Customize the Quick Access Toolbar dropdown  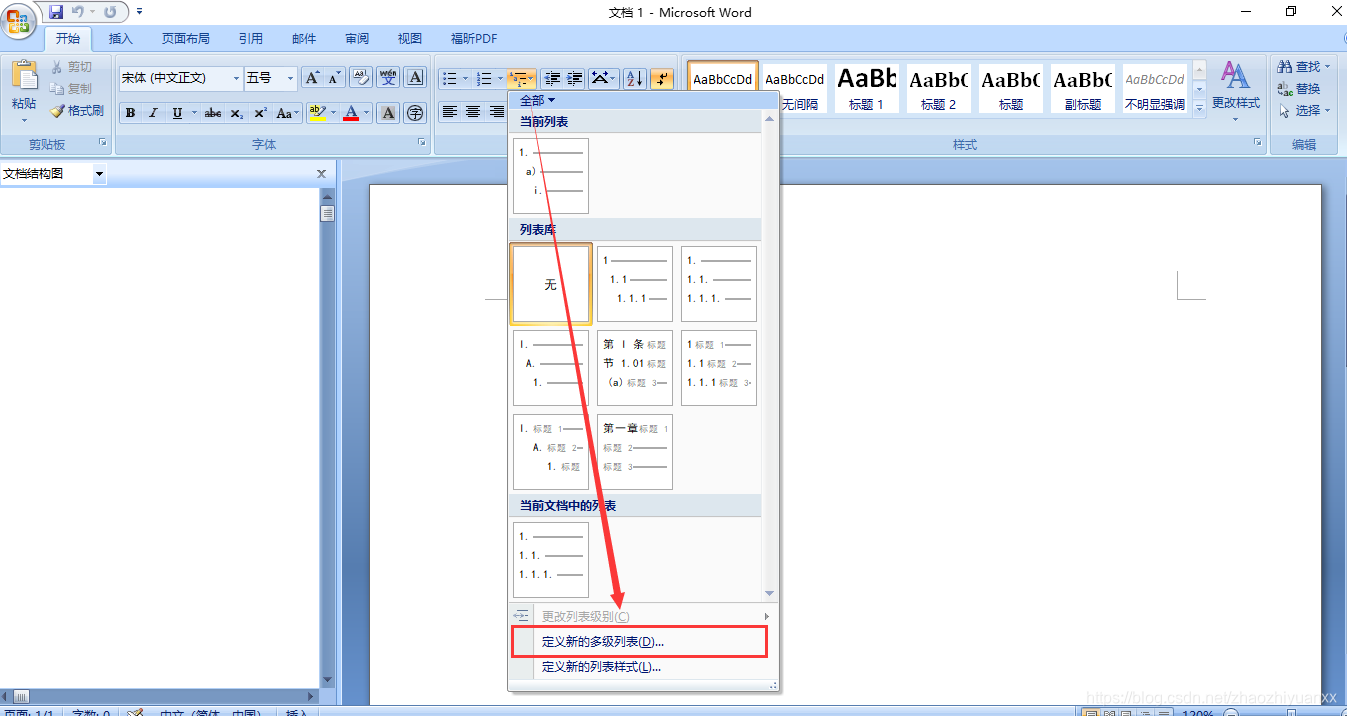pos(139,12)
